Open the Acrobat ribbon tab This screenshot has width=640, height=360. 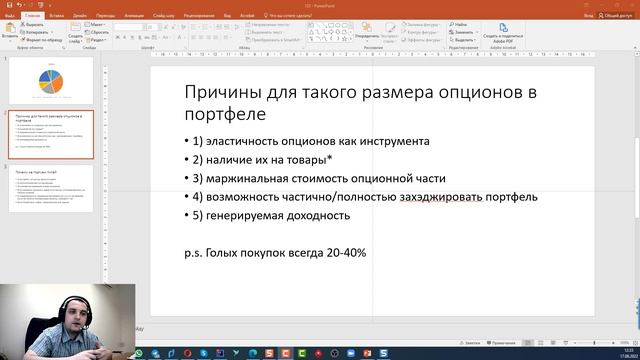coord(247,16)
